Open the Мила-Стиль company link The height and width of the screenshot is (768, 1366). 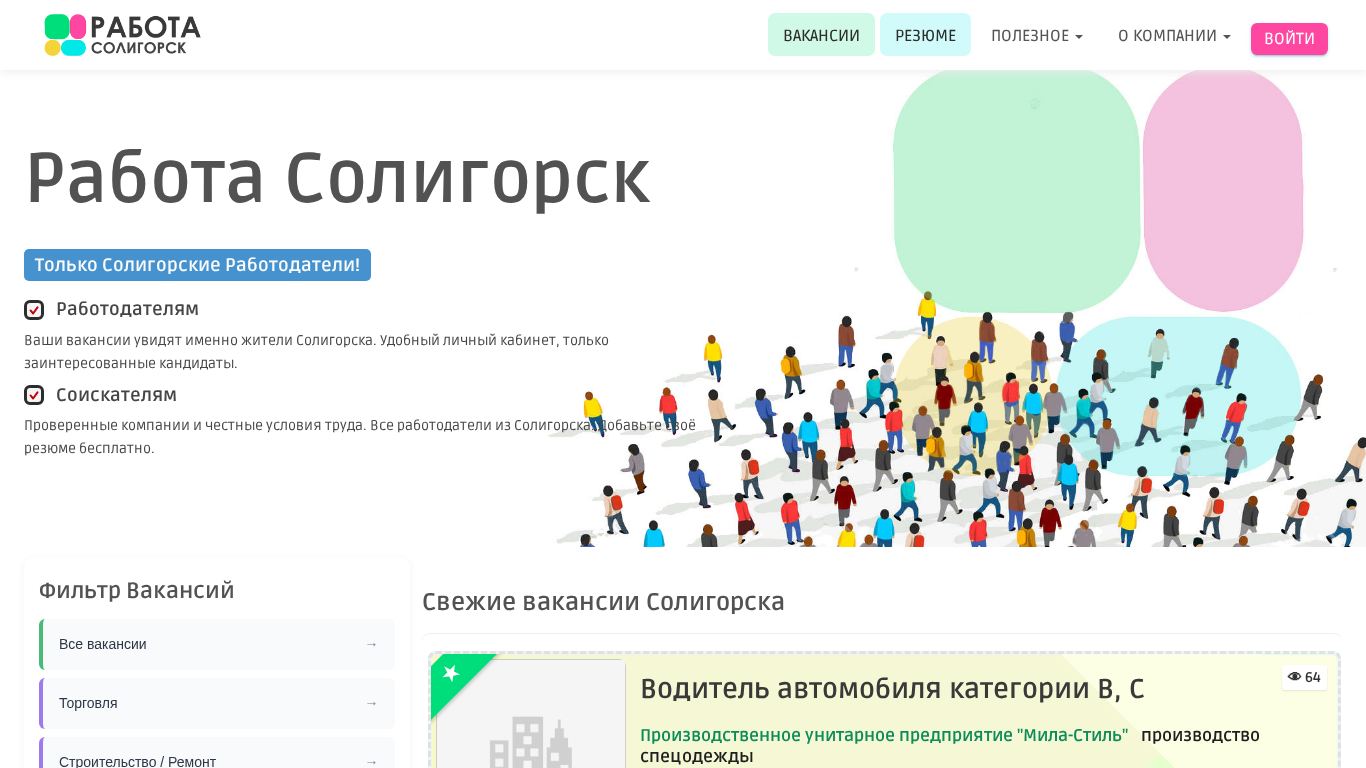click(x=884, y=735)
